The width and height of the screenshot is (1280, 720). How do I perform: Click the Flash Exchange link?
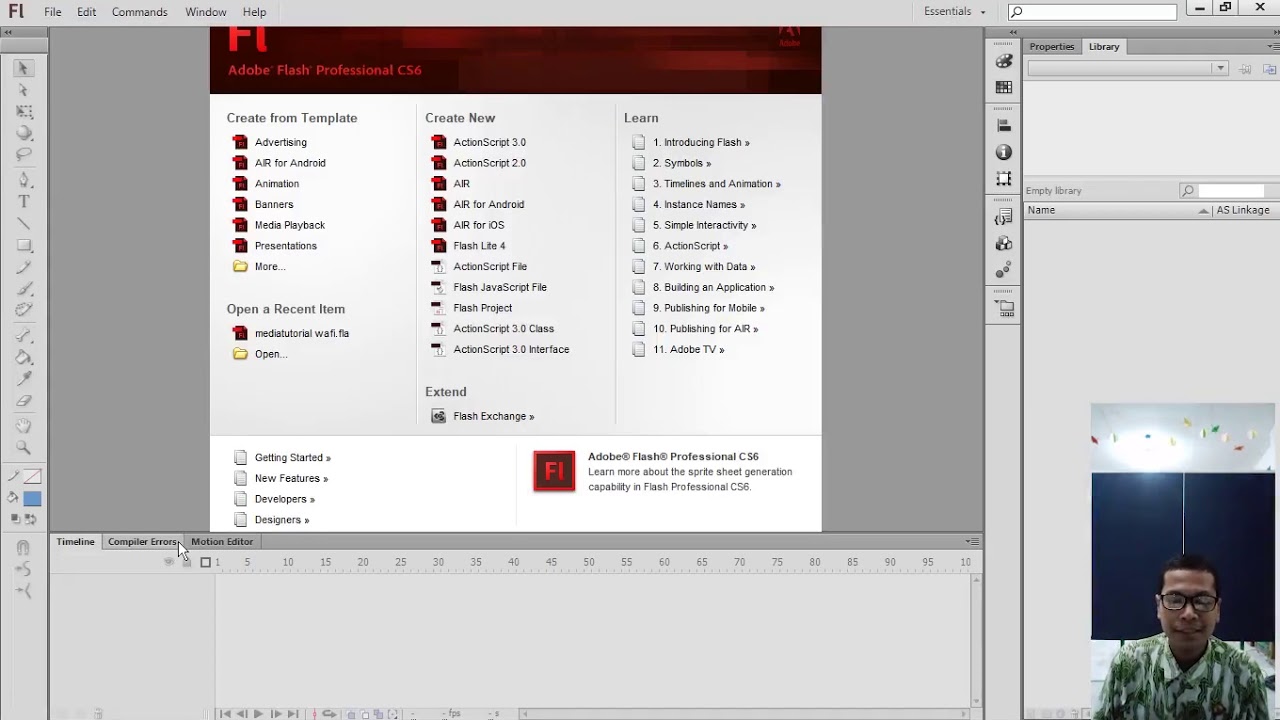[483, 416]
